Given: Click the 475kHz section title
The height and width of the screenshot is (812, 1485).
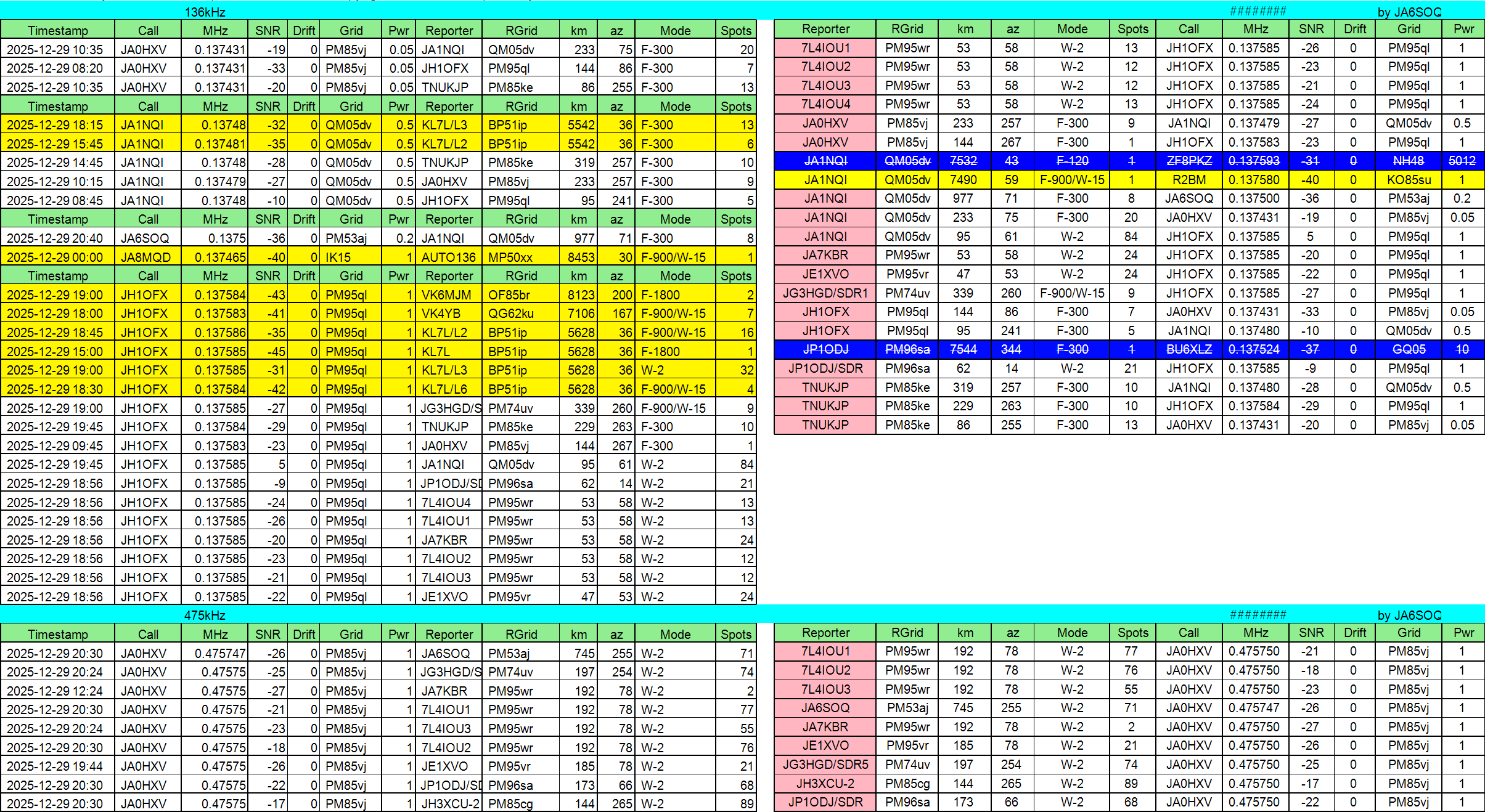Looking at the screenshot, I should [x=205, y=615].
